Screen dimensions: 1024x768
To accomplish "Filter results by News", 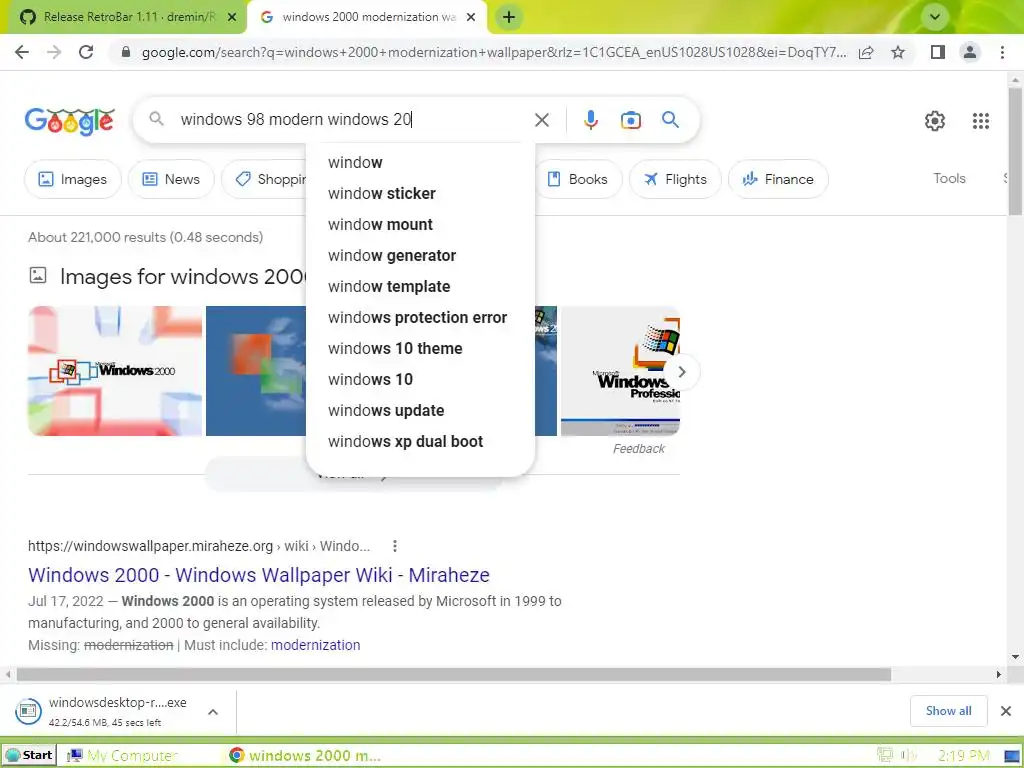I will [x=171, y=179].
